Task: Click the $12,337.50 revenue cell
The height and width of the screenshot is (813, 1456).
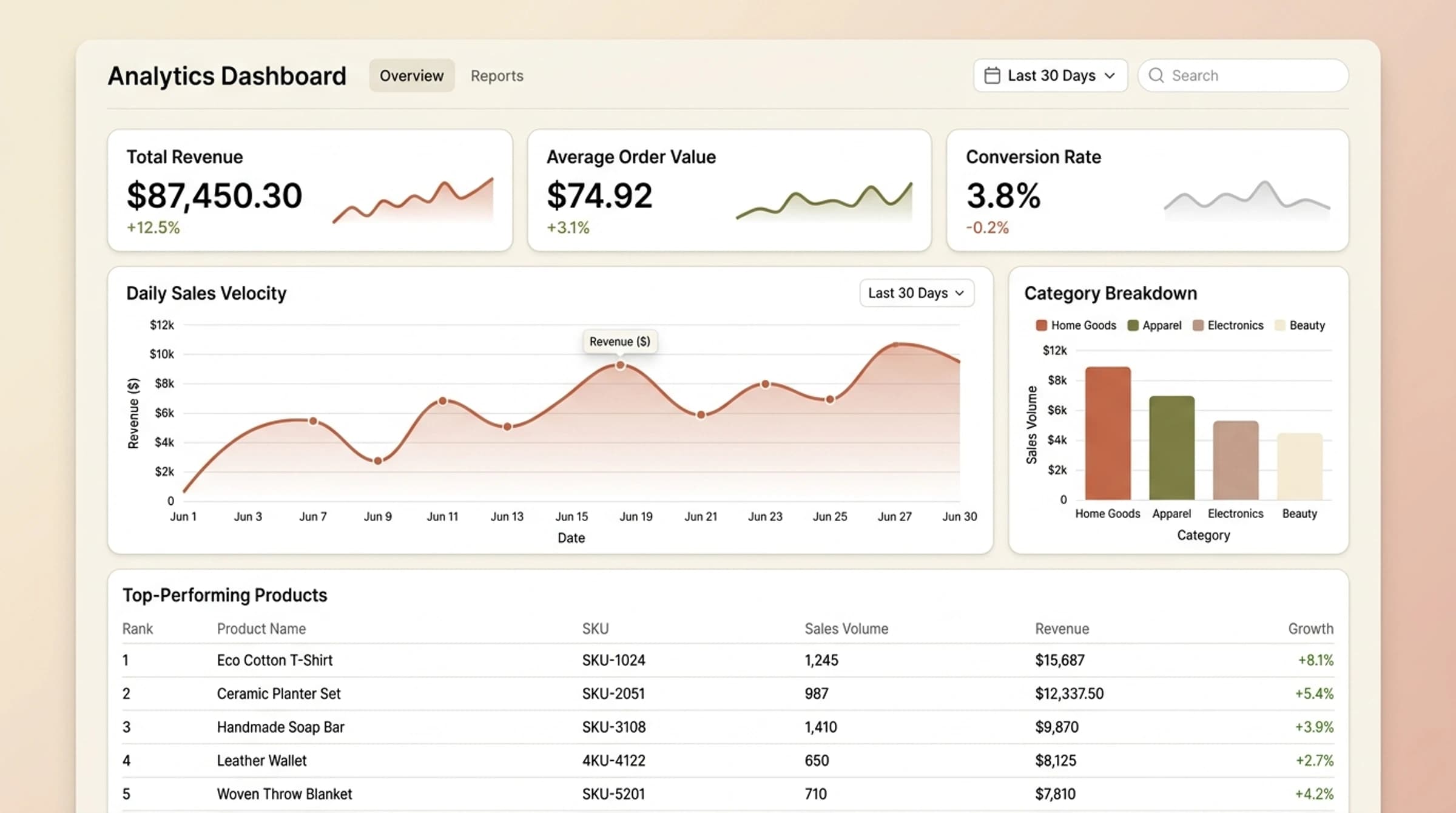Action: [x=1070, y=693]
